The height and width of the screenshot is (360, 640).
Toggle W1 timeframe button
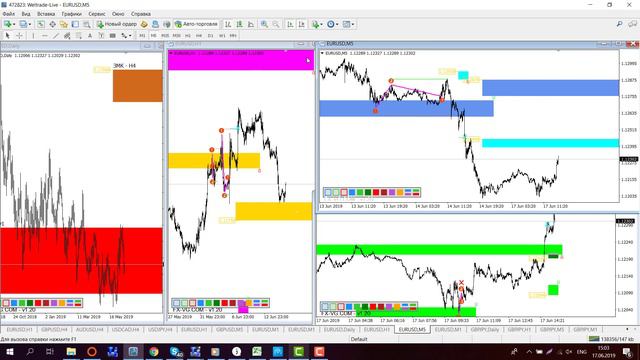222,36
